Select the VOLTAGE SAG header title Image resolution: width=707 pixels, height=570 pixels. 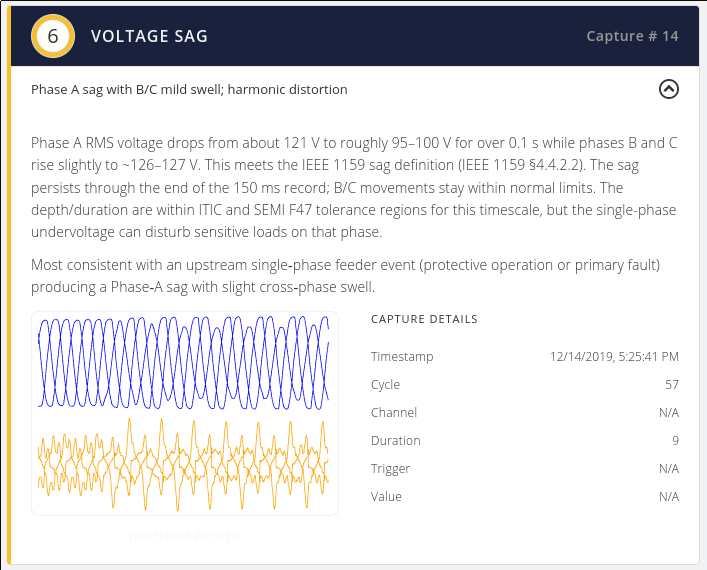click(149, 36)
